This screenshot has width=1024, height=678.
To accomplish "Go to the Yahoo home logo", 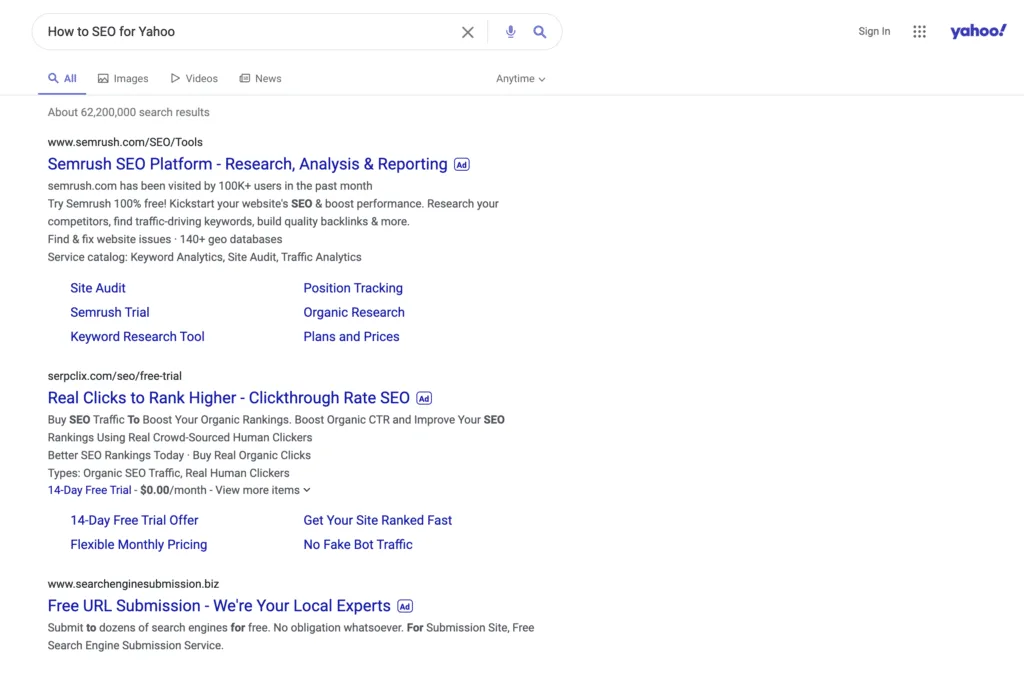I will [978, 31].
